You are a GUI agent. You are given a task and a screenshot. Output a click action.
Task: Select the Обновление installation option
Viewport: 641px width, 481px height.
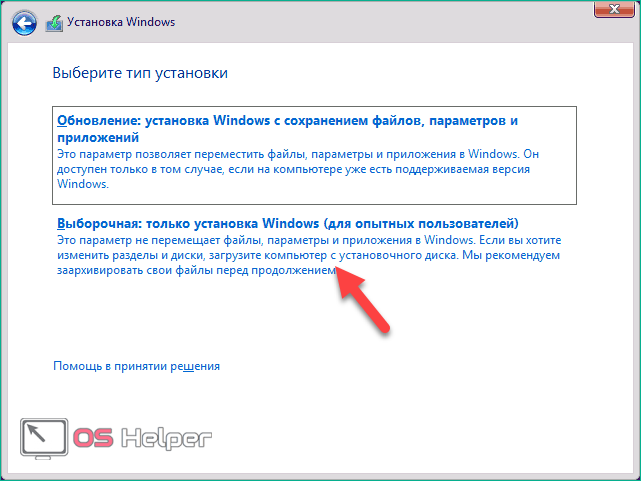pyautogui.click(x=314, y=155)
